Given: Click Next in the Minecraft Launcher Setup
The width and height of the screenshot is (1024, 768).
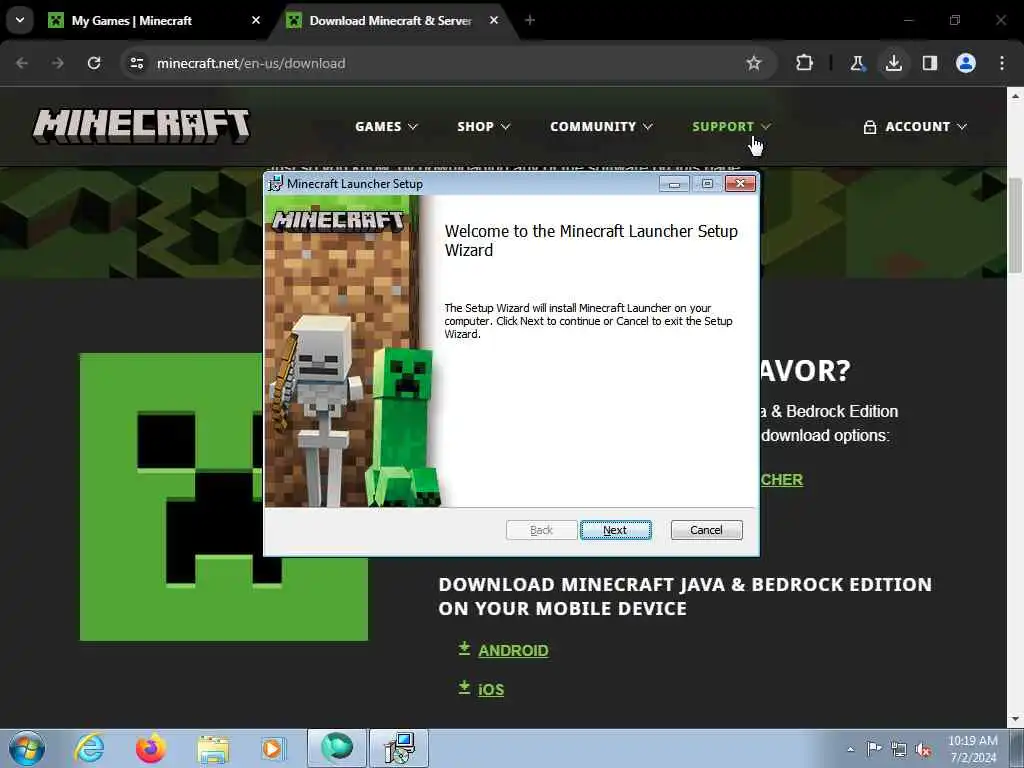Looking at the screenshot, I should (615, 530).
